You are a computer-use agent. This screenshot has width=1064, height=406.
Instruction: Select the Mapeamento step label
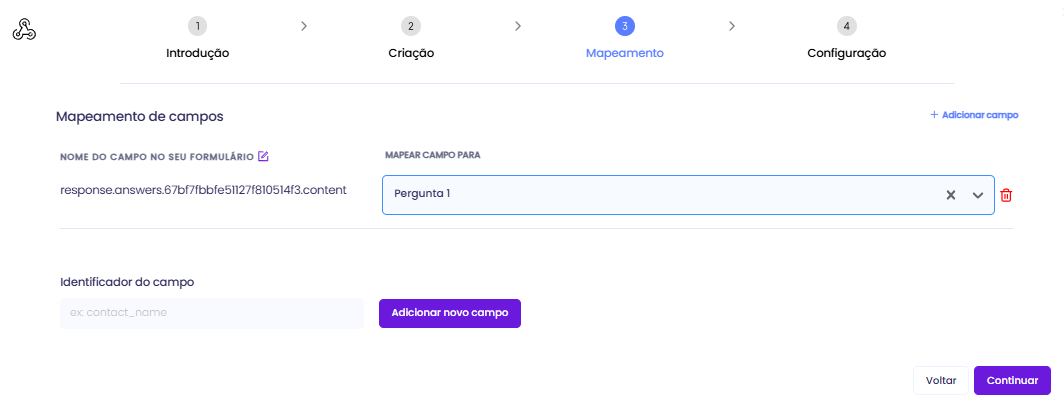(625, 53)
